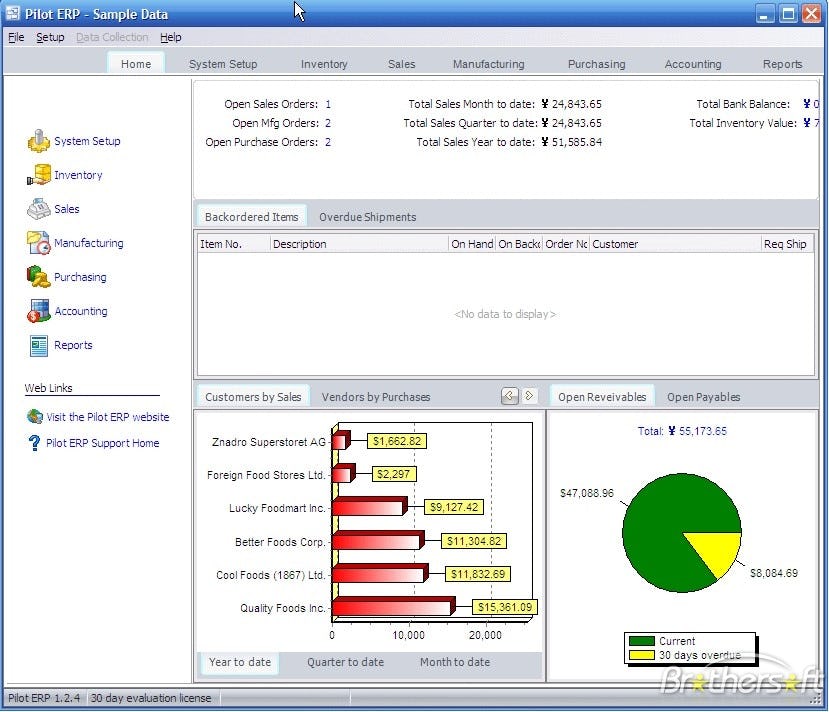
Task: Open the Sales cash register icon
Action: (39, 209)
